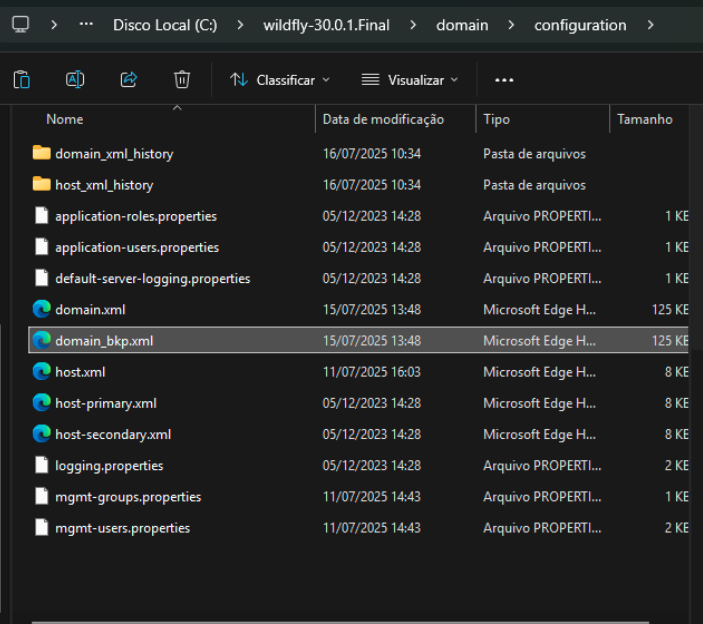
Task: Click the share icon in toolbar
Action: [129, 79]
